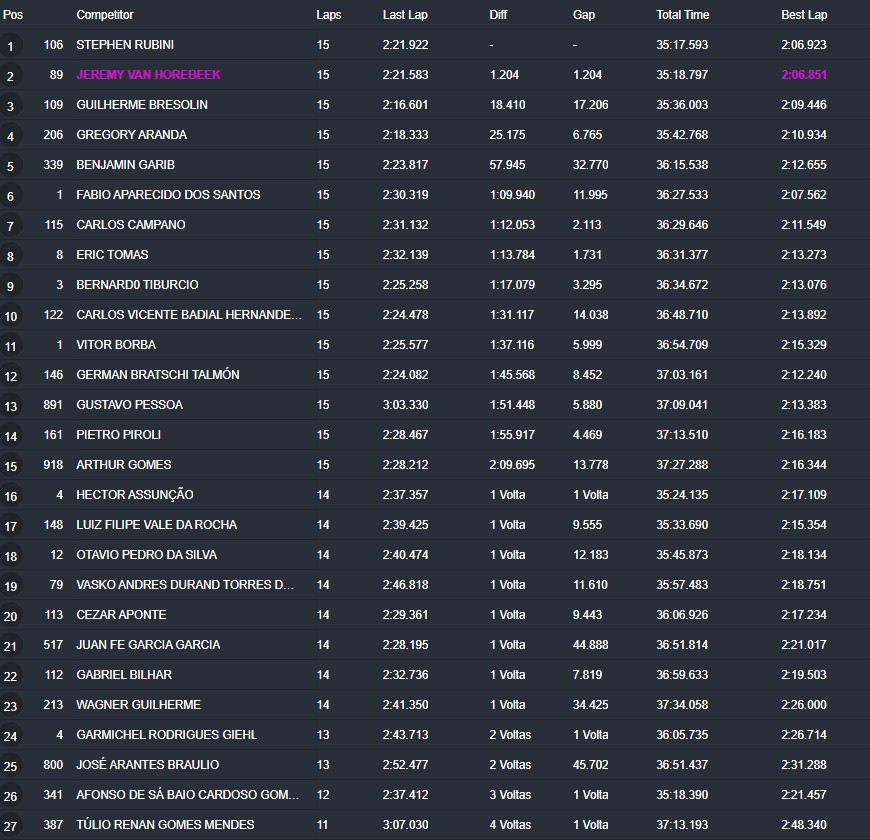Click HECTOR ASSUNÇÃO's name

point(135,494)
